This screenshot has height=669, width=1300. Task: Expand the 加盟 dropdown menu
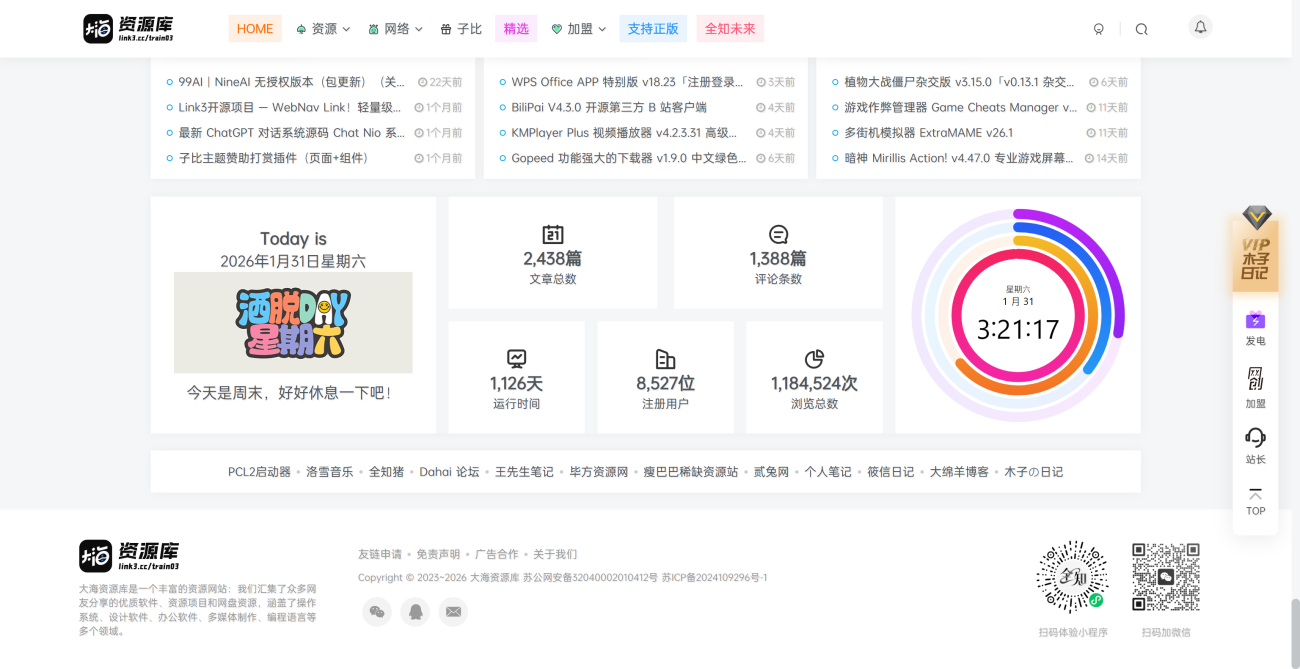[x=579, y=29]
